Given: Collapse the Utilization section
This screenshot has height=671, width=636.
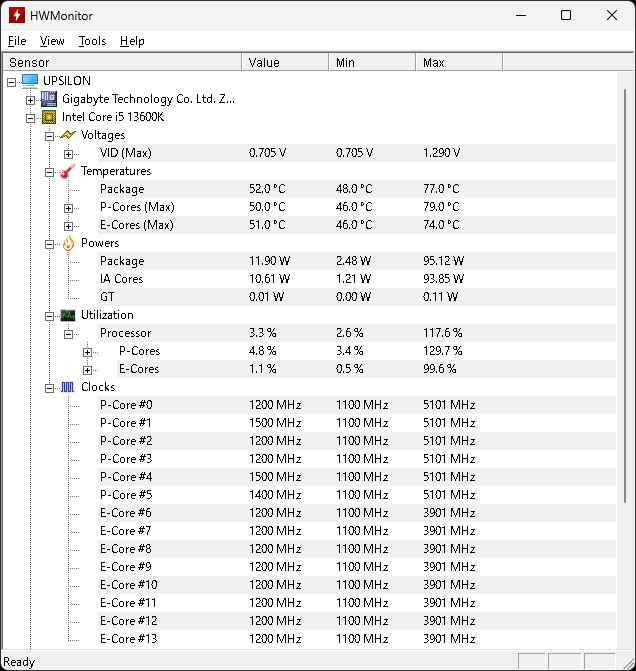Looking at the screenshot, I should click(x=50, y=316).
